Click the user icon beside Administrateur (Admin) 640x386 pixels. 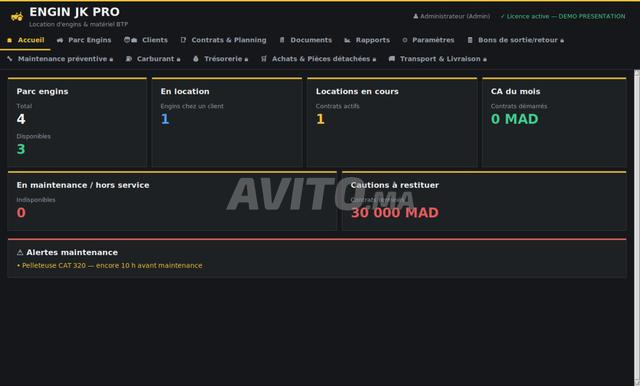[x=416, y=16]
